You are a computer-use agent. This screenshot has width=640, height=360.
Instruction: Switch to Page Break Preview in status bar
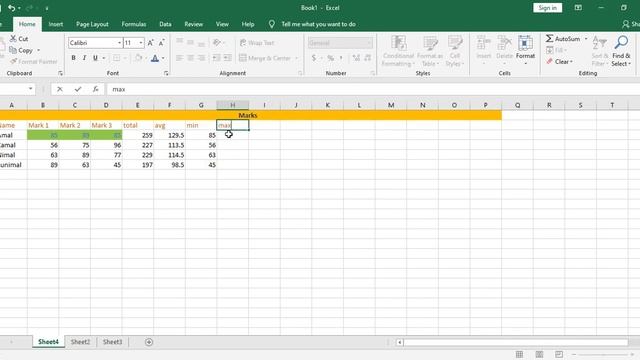(x=559, y=354)
